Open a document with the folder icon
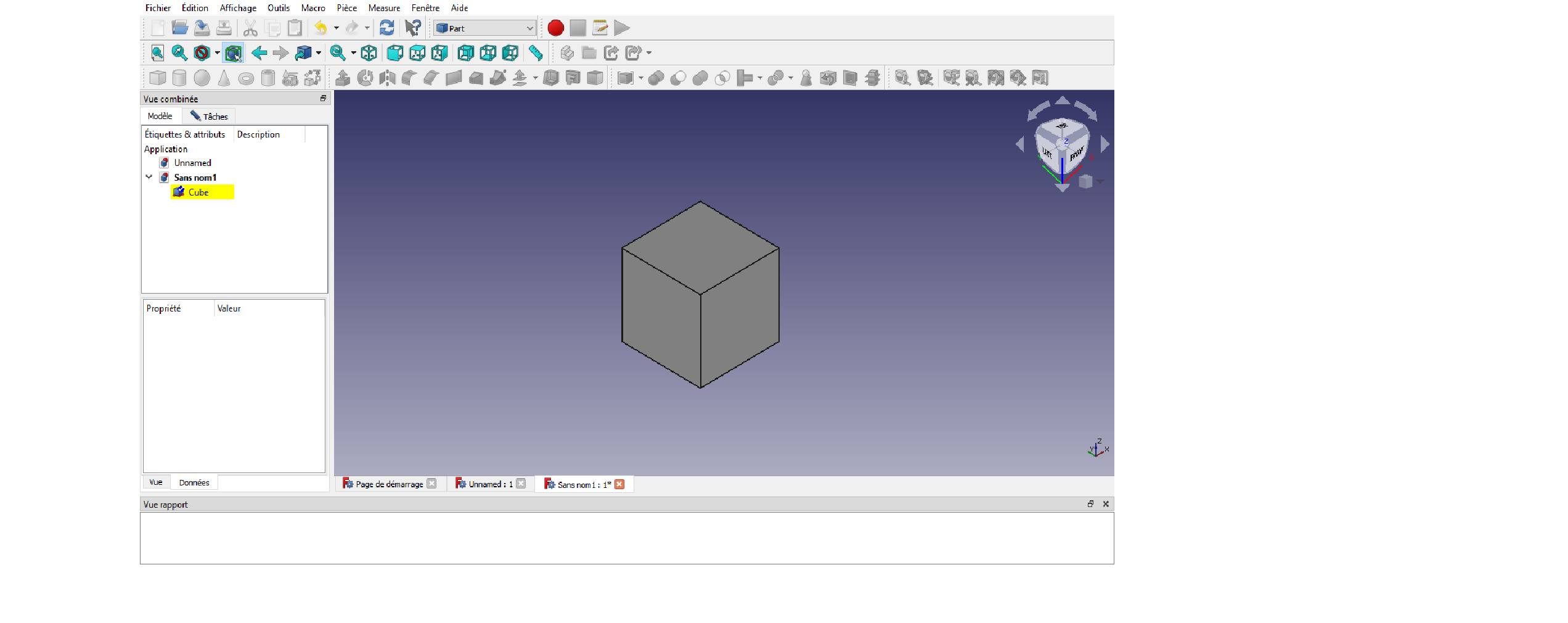The image size is (1568, 623). click(x=179, y=28)
